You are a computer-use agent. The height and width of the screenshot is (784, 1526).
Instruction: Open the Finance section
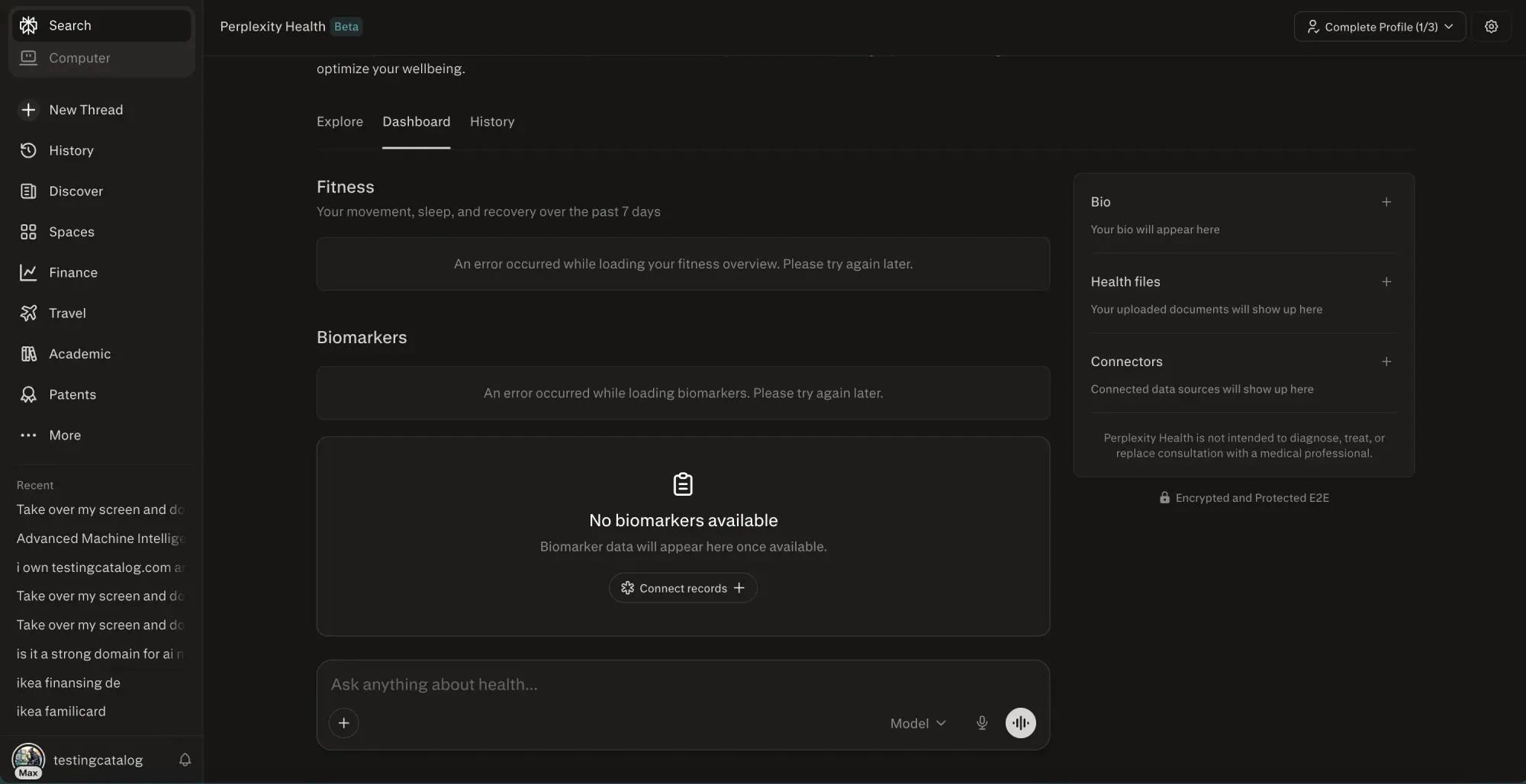click(x=73, y=272)
